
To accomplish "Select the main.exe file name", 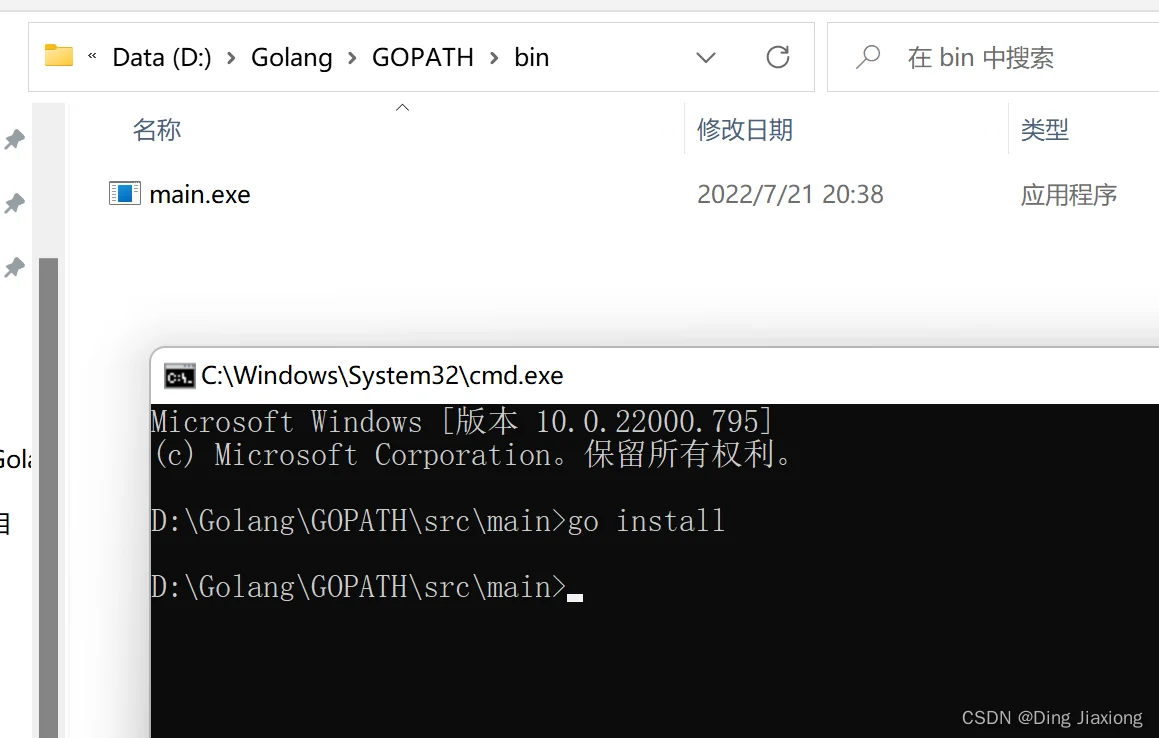I will click(x=200, y=194).
